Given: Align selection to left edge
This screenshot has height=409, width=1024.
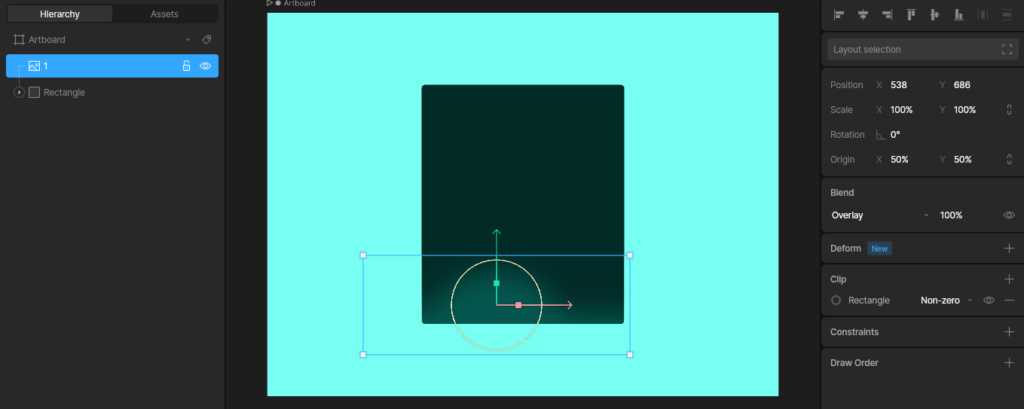Looking at the screenshot, I should click(839, 15).
